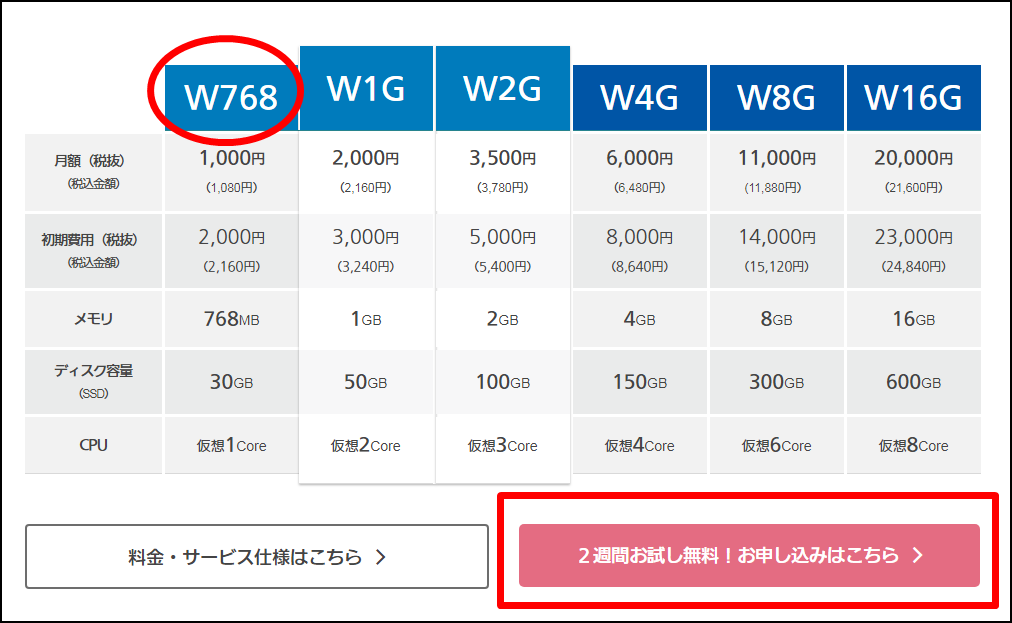Choose the W8G plan column header
Screen dimensions: 1012x623
(776, 97)
